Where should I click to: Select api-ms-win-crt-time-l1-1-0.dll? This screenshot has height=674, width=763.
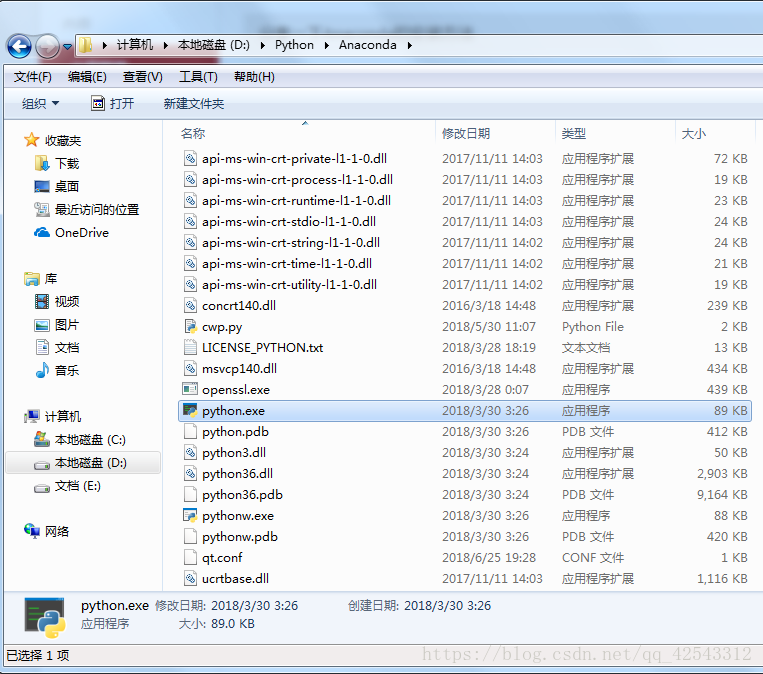point(287,263)
